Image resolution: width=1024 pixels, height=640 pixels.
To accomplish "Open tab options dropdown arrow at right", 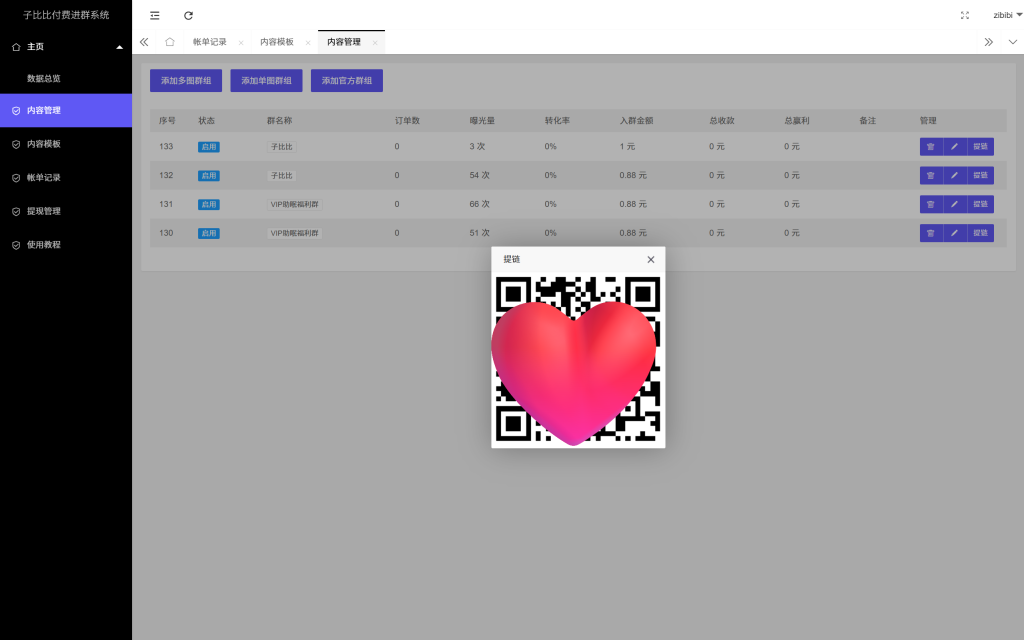I will coord(1012,42).
